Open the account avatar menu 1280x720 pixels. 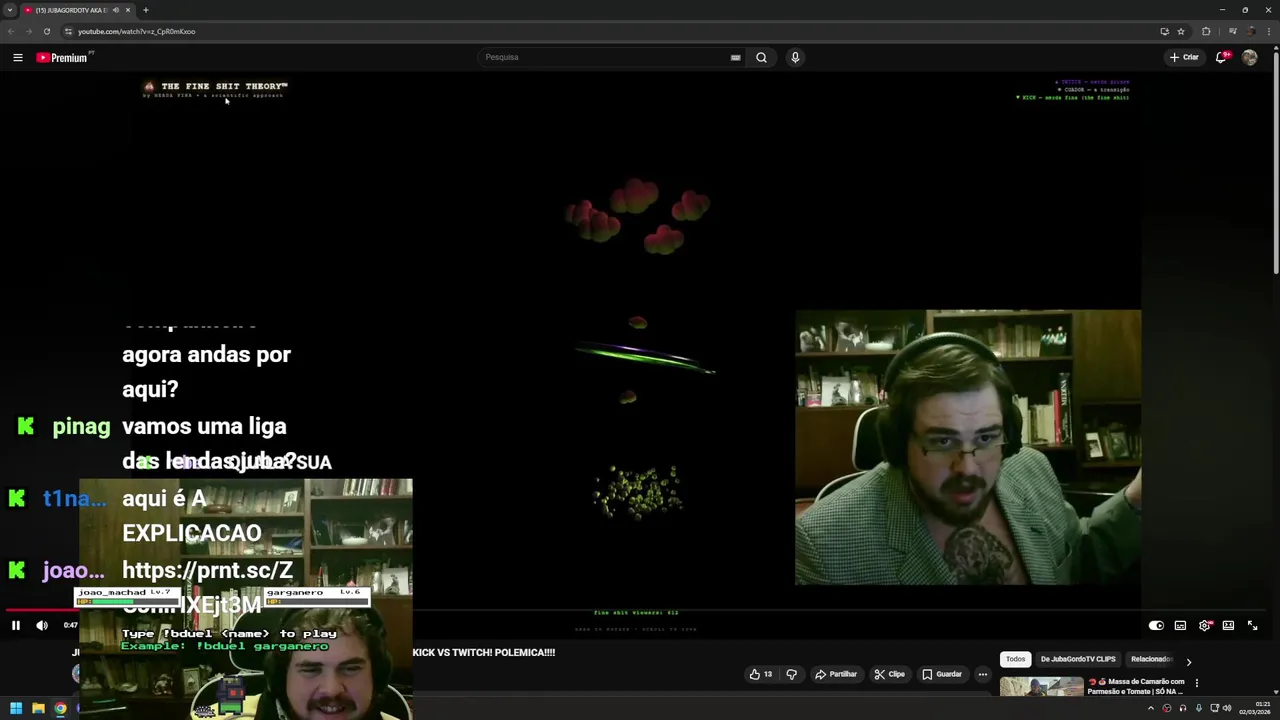(1249, 57)
